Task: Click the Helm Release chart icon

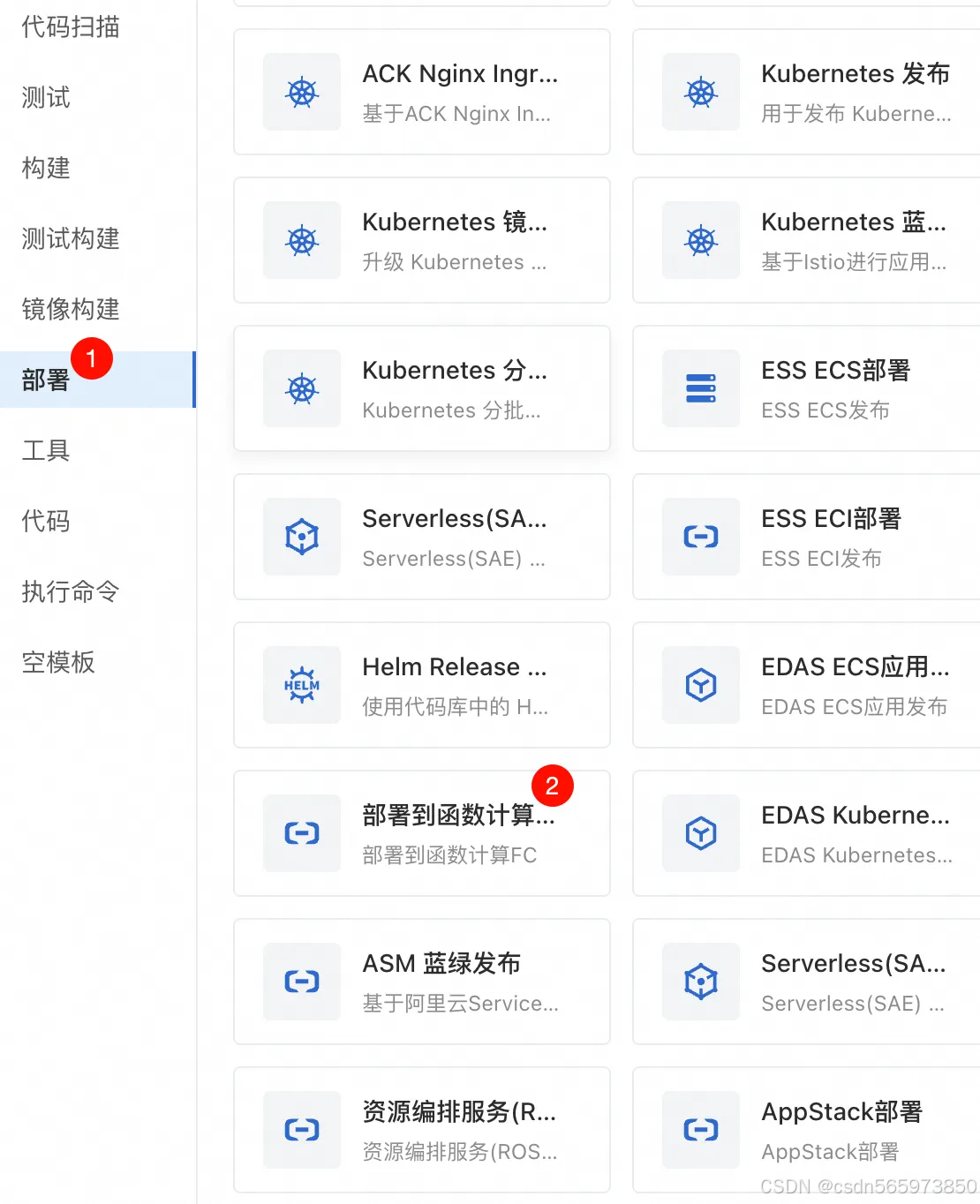Action: 302,685
